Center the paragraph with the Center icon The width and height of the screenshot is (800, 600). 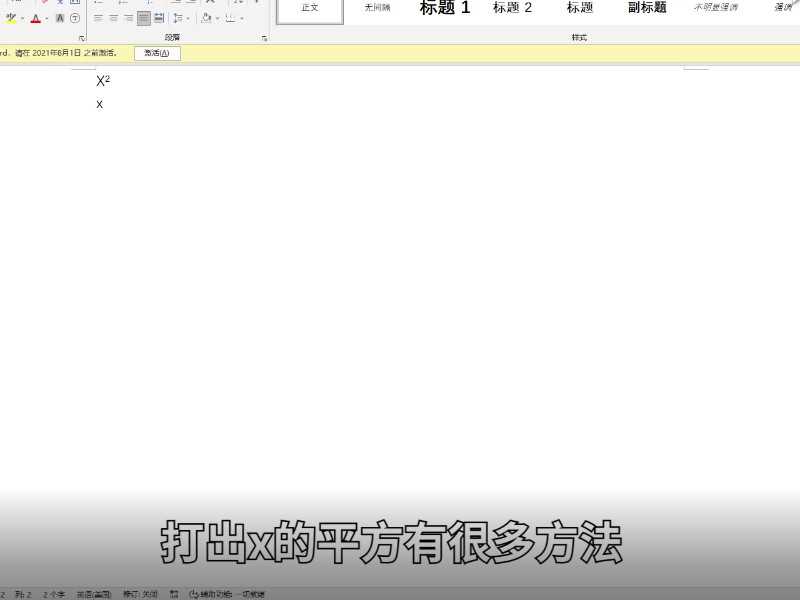coord(112,17)
